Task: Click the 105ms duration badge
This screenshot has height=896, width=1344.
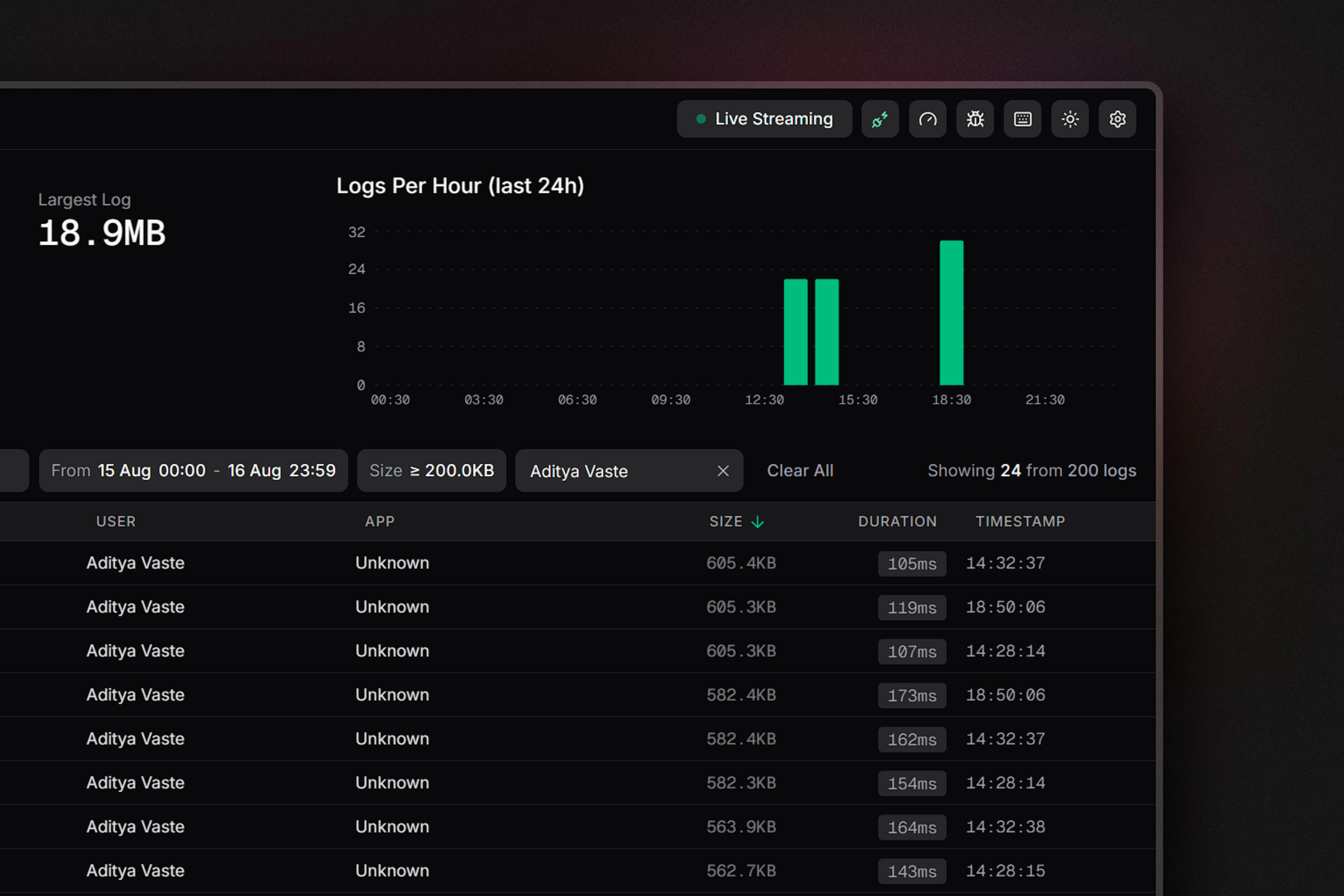Action: coord(912,564)
